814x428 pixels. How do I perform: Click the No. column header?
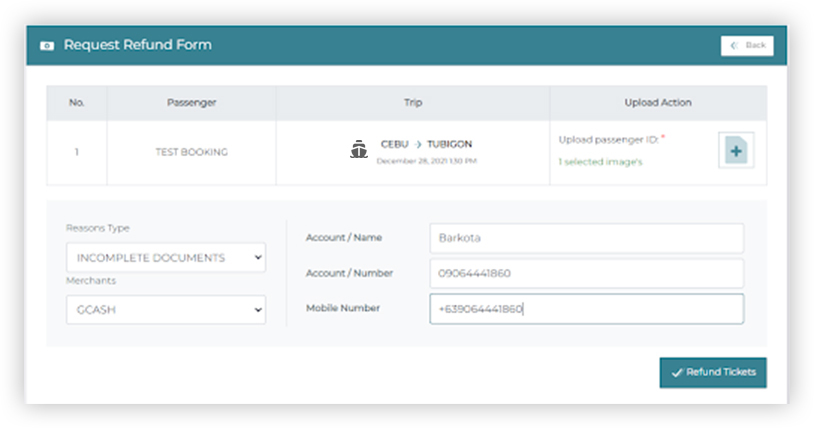[x=77, y=103]
